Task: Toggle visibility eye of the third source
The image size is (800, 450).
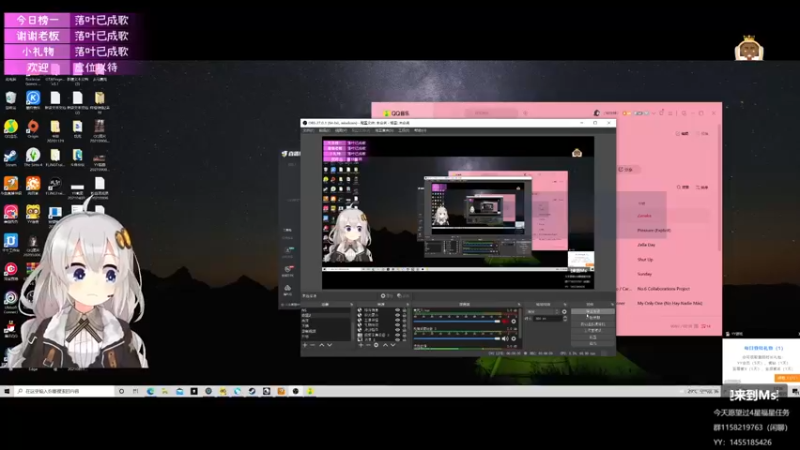Action: tap(397, 320)
